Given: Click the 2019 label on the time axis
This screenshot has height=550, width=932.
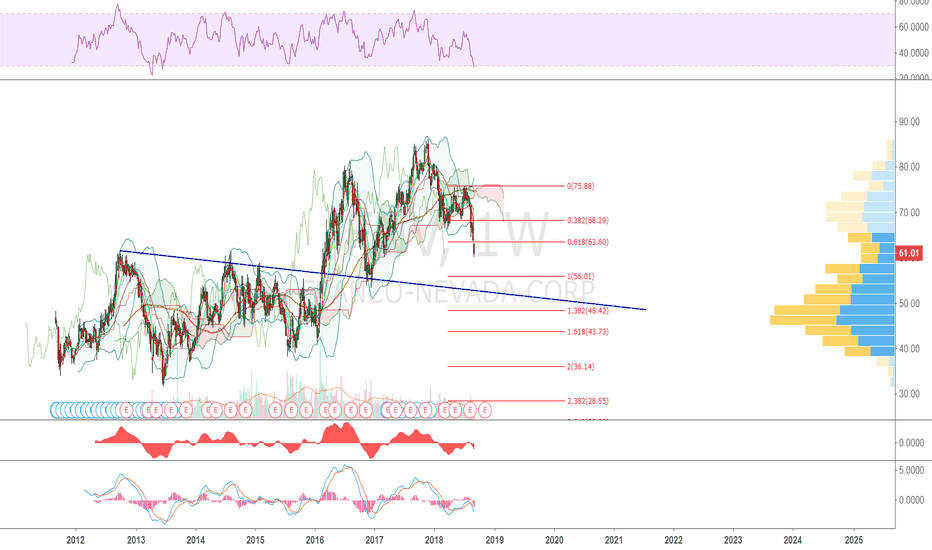Looking at the screenshot, I should point(495,540).
